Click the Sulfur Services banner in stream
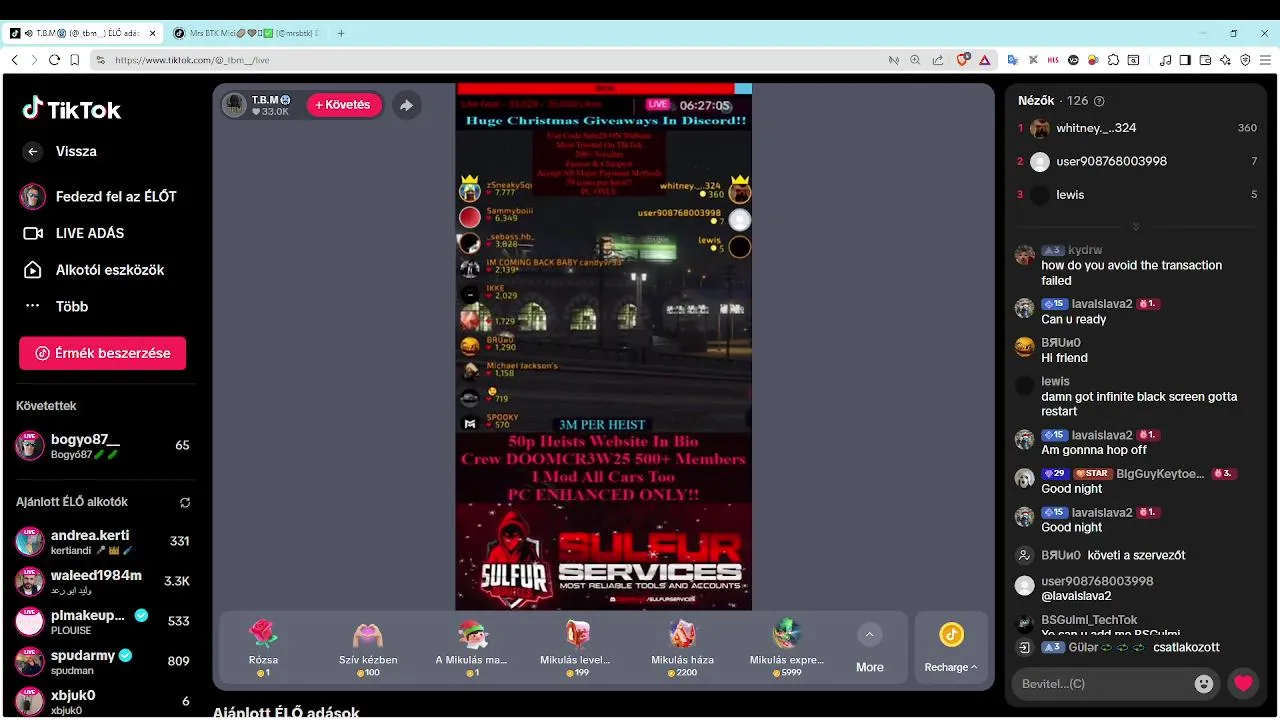 coord(603,557)
